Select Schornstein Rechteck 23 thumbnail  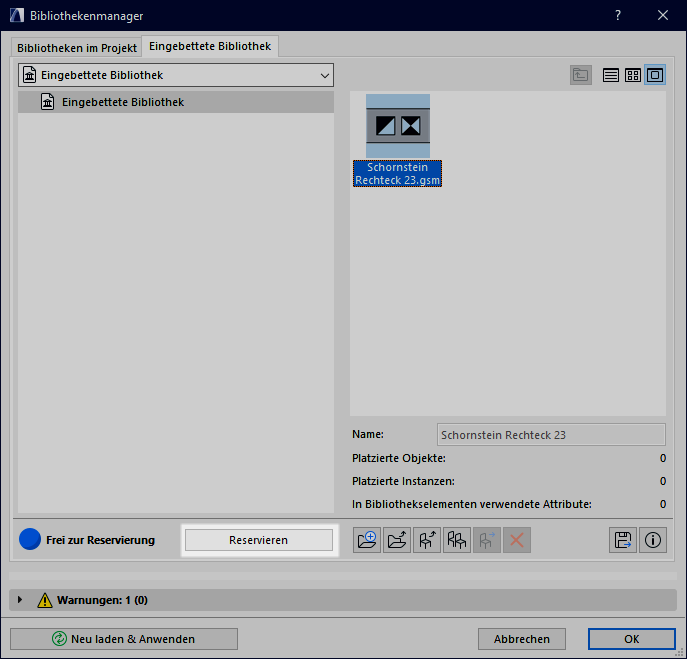(398, 126)
